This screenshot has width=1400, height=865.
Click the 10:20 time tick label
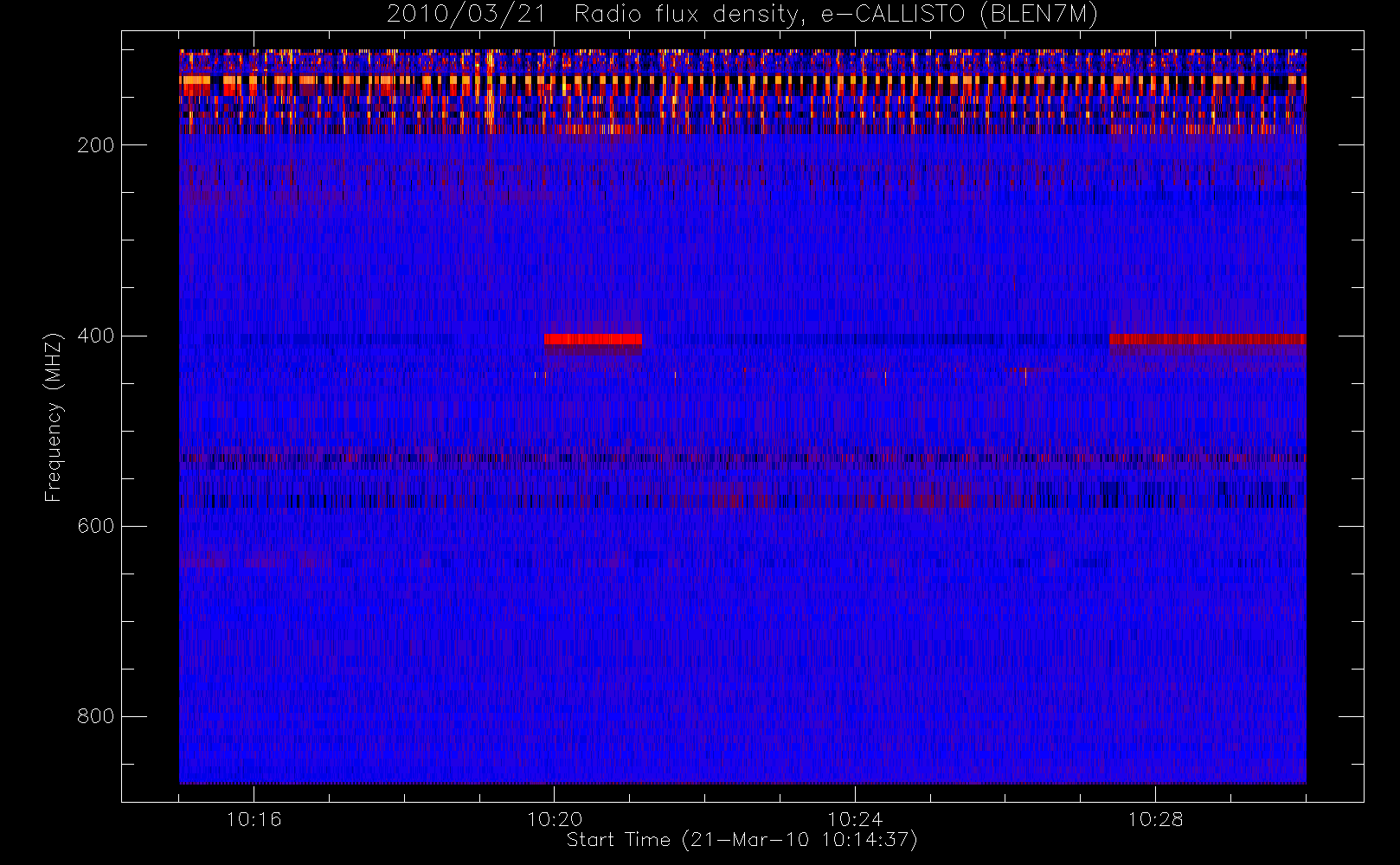point(555,819)
